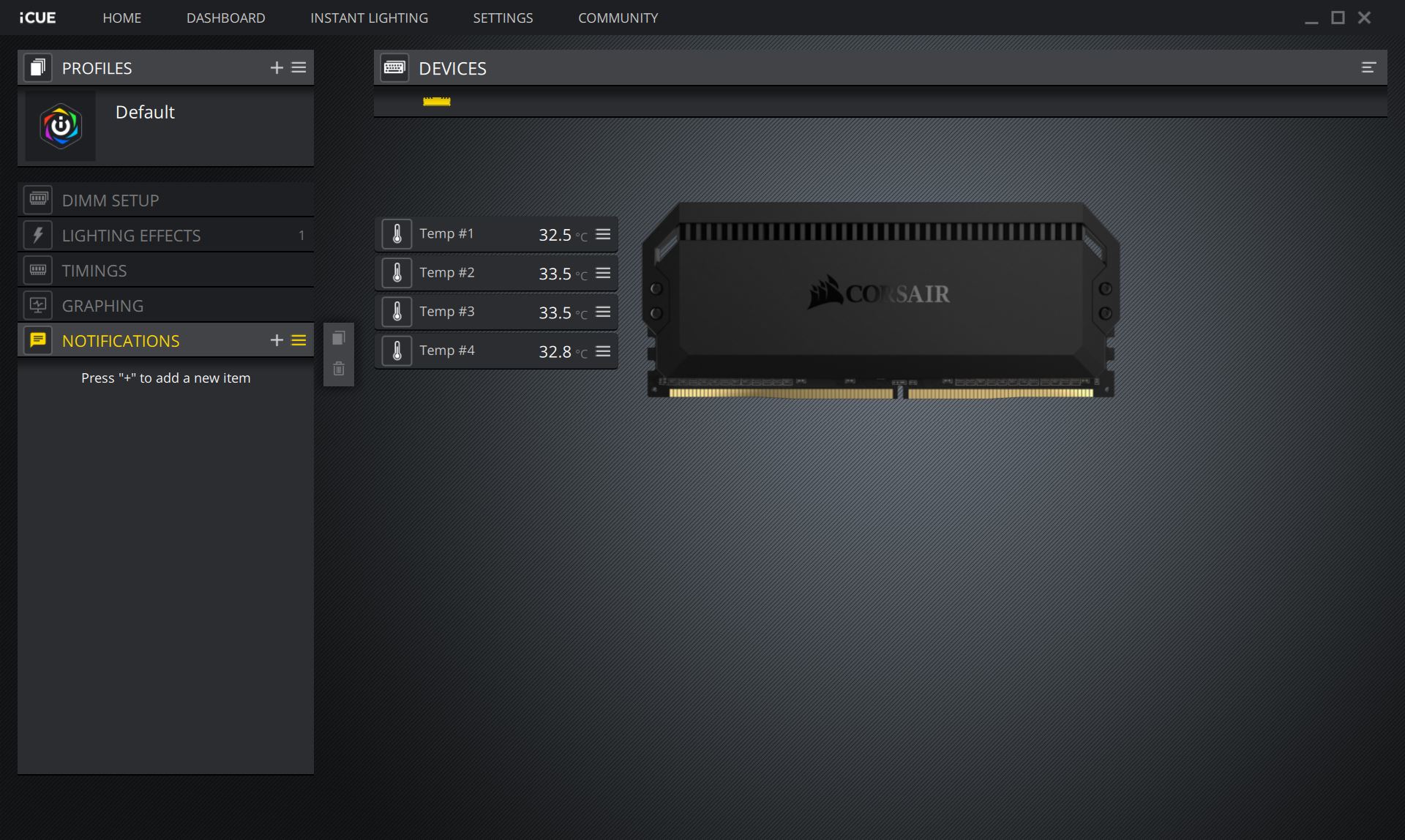Select the Default profile thumbnail
This screenshot has width=1405, height=840.
61,127
